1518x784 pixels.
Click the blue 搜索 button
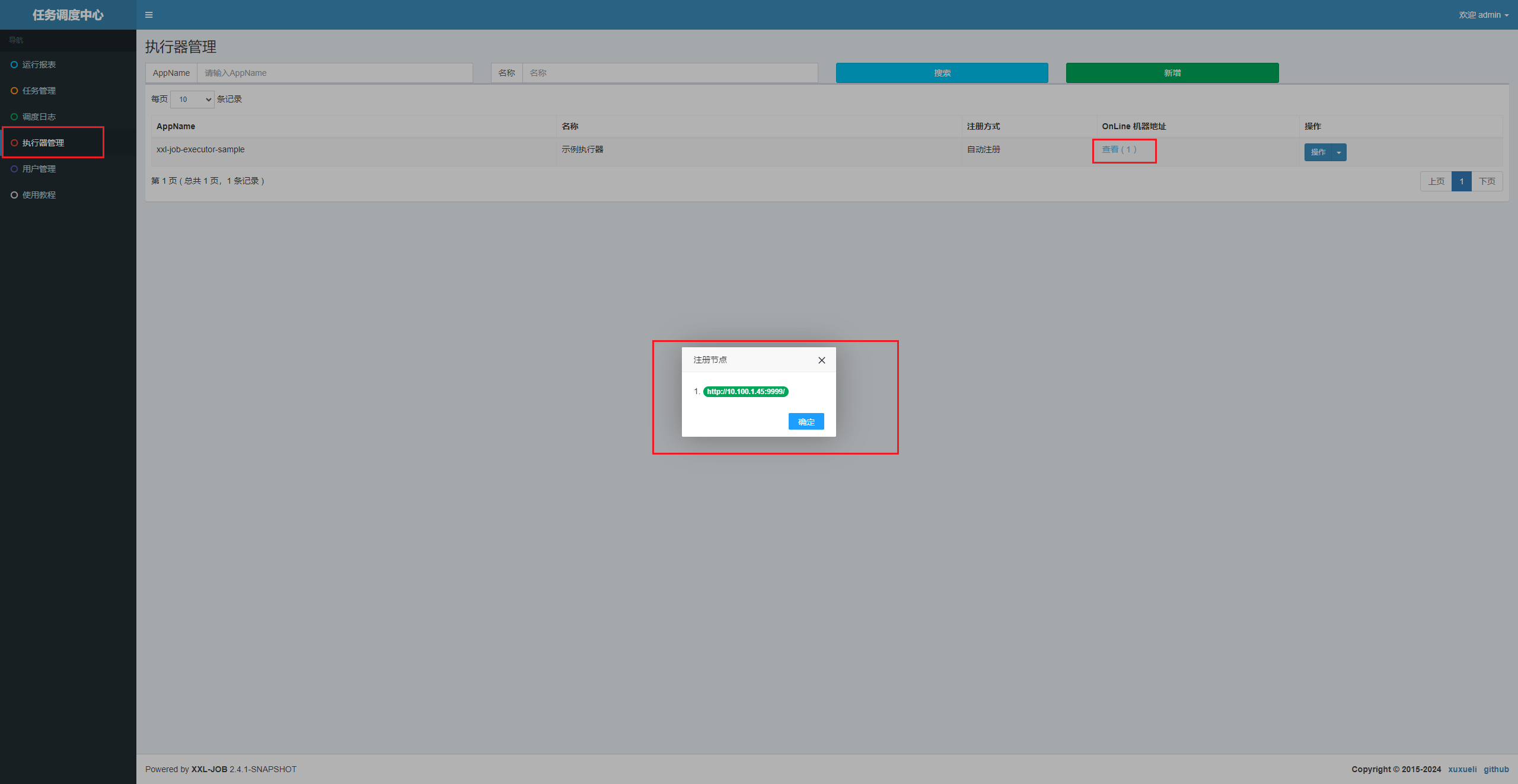(x=942, y=73)
